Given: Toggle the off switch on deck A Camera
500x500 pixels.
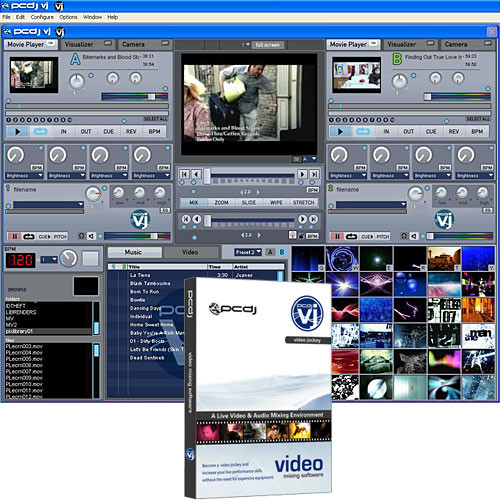Looking at the screenshot, I should click(x=165, y=43).
